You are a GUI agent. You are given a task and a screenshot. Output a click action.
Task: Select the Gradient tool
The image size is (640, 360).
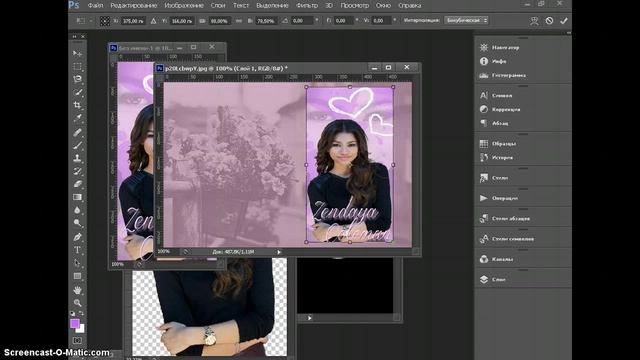[x=77, y=197]
